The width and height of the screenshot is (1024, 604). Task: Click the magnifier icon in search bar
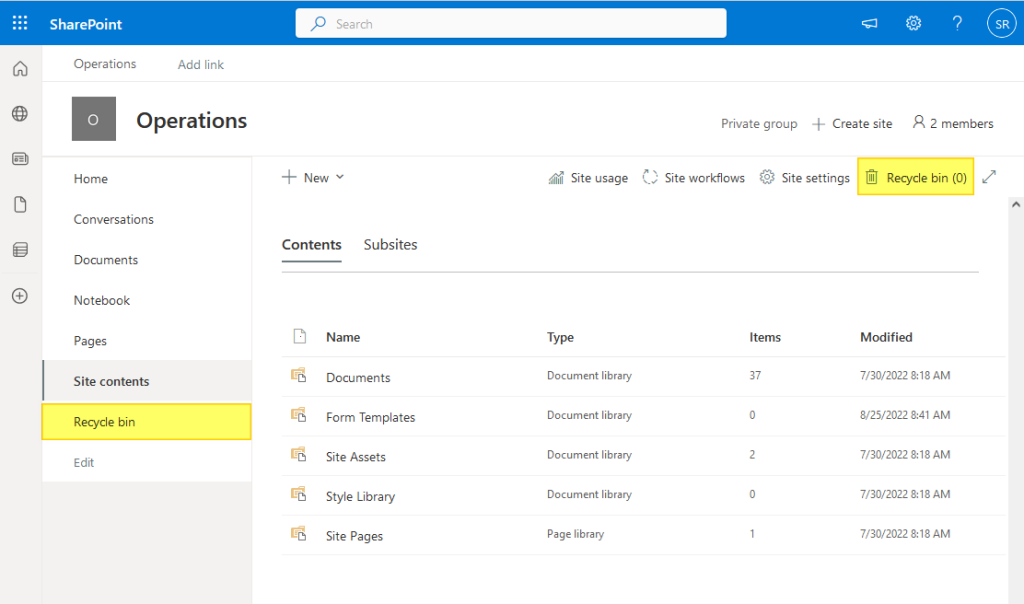click(x=318, y=24)
